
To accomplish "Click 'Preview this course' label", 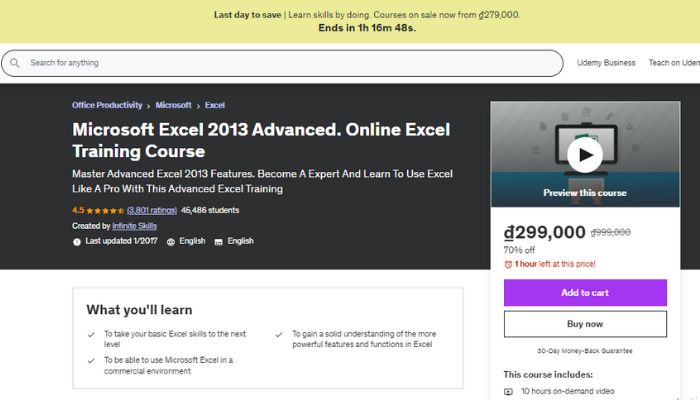I will (x=585, y=193).
